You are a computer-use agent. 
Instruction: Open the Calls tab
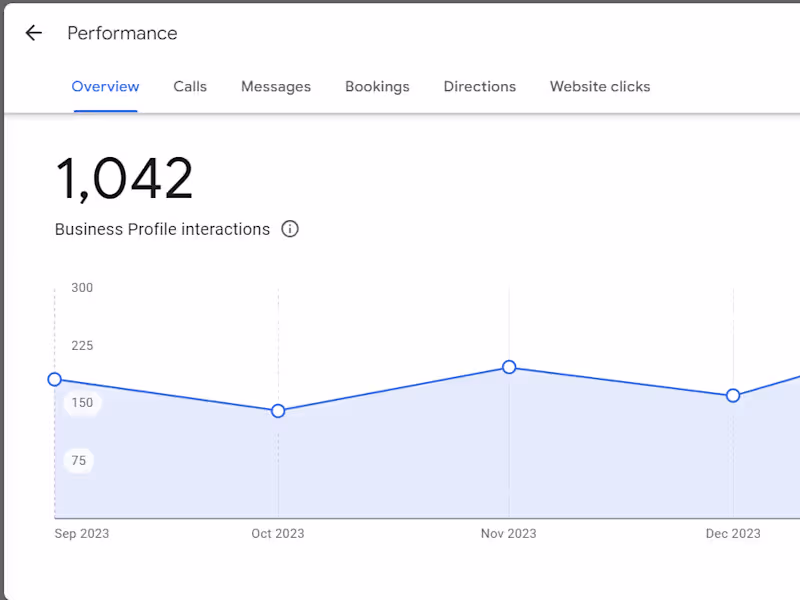tap(190, 87)
